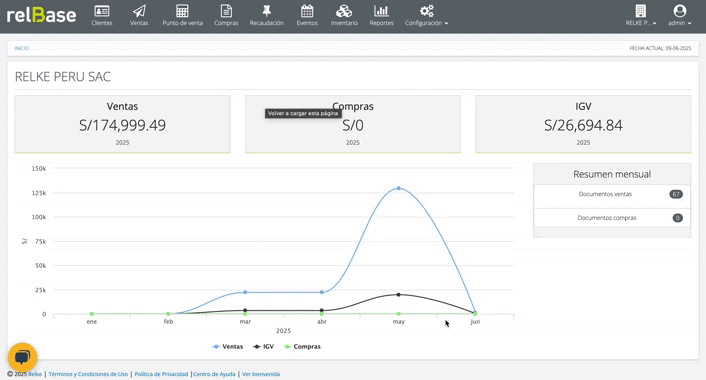This screenshot has width=706, height=380.
Task: Open Centro de Ayuda link
Action: pos(214,374)
